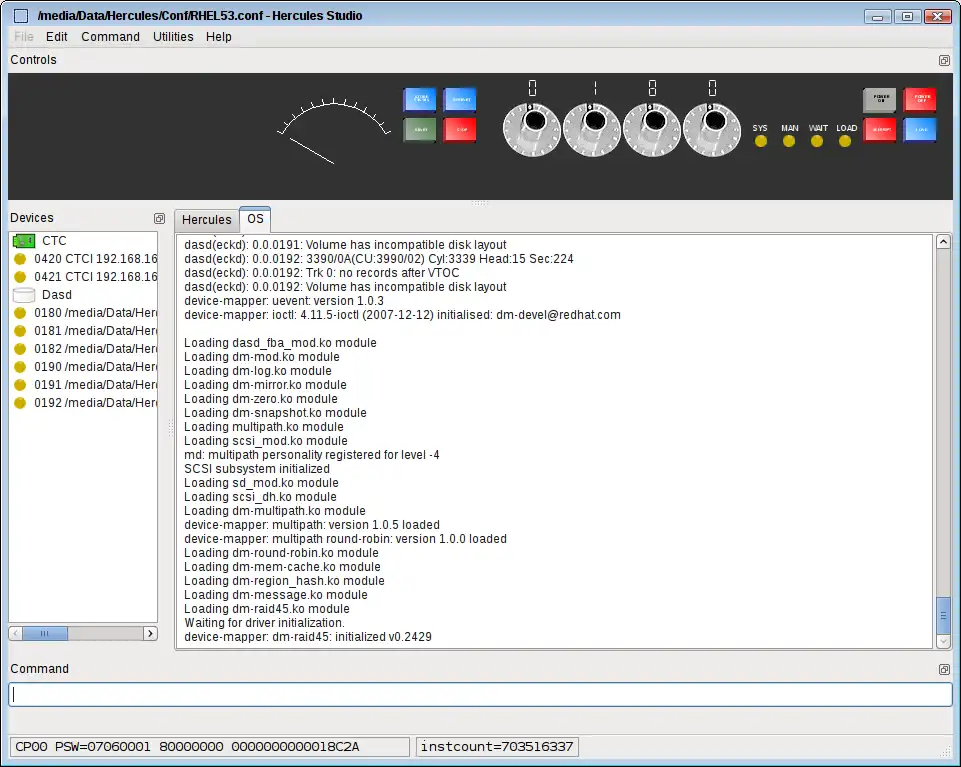Image resolution: width=961 pixels, height=767 pixels.
Task: Open the Edit menu
Action: [x=56, y=37]
